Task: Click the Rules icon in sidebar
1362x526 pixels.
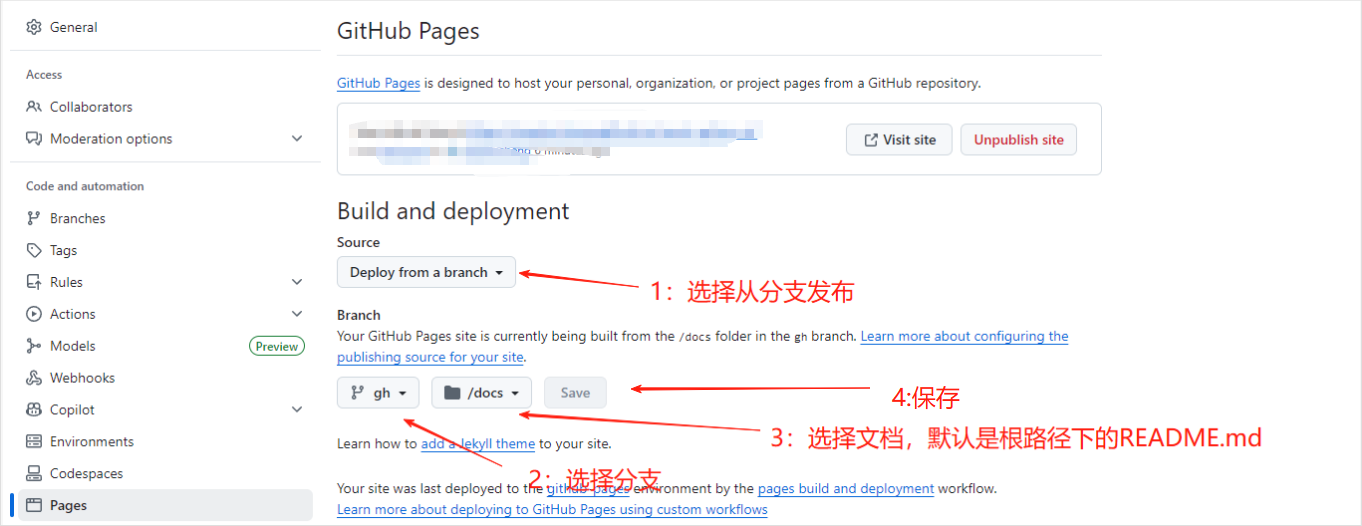Action: coord(34,283)
